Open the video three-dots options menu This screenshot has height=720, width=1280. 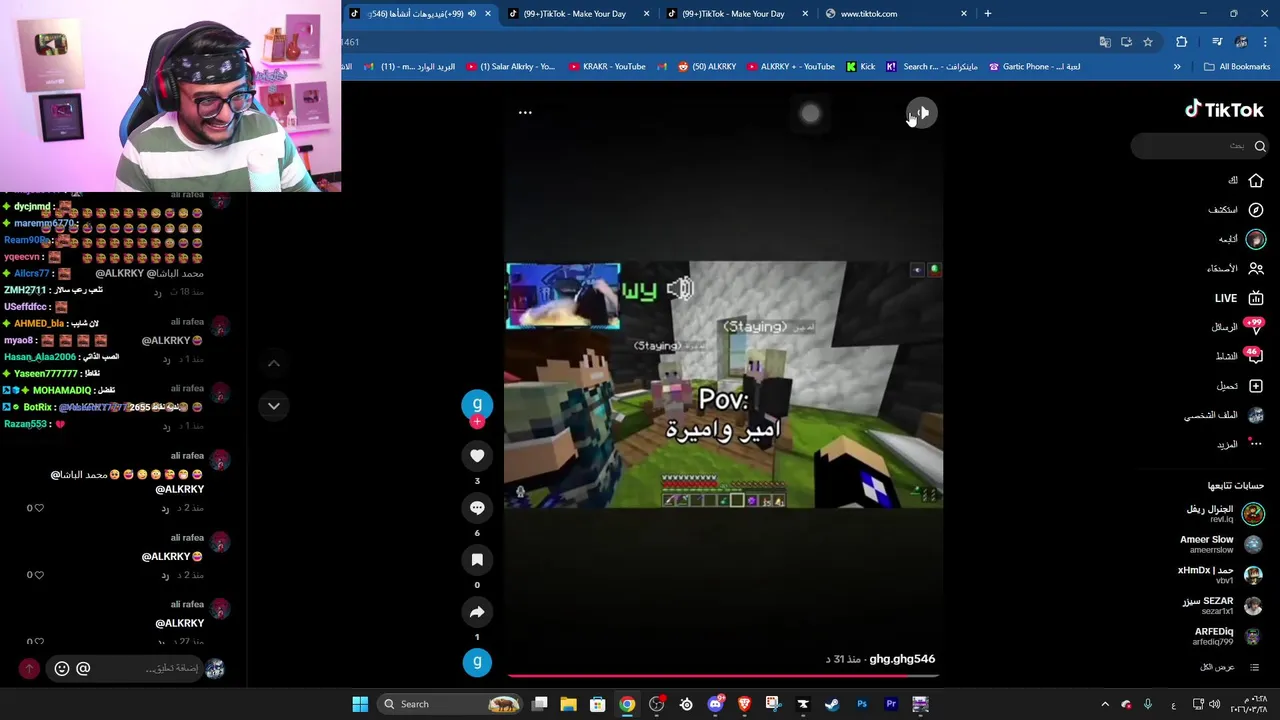(x=525, y=112)
